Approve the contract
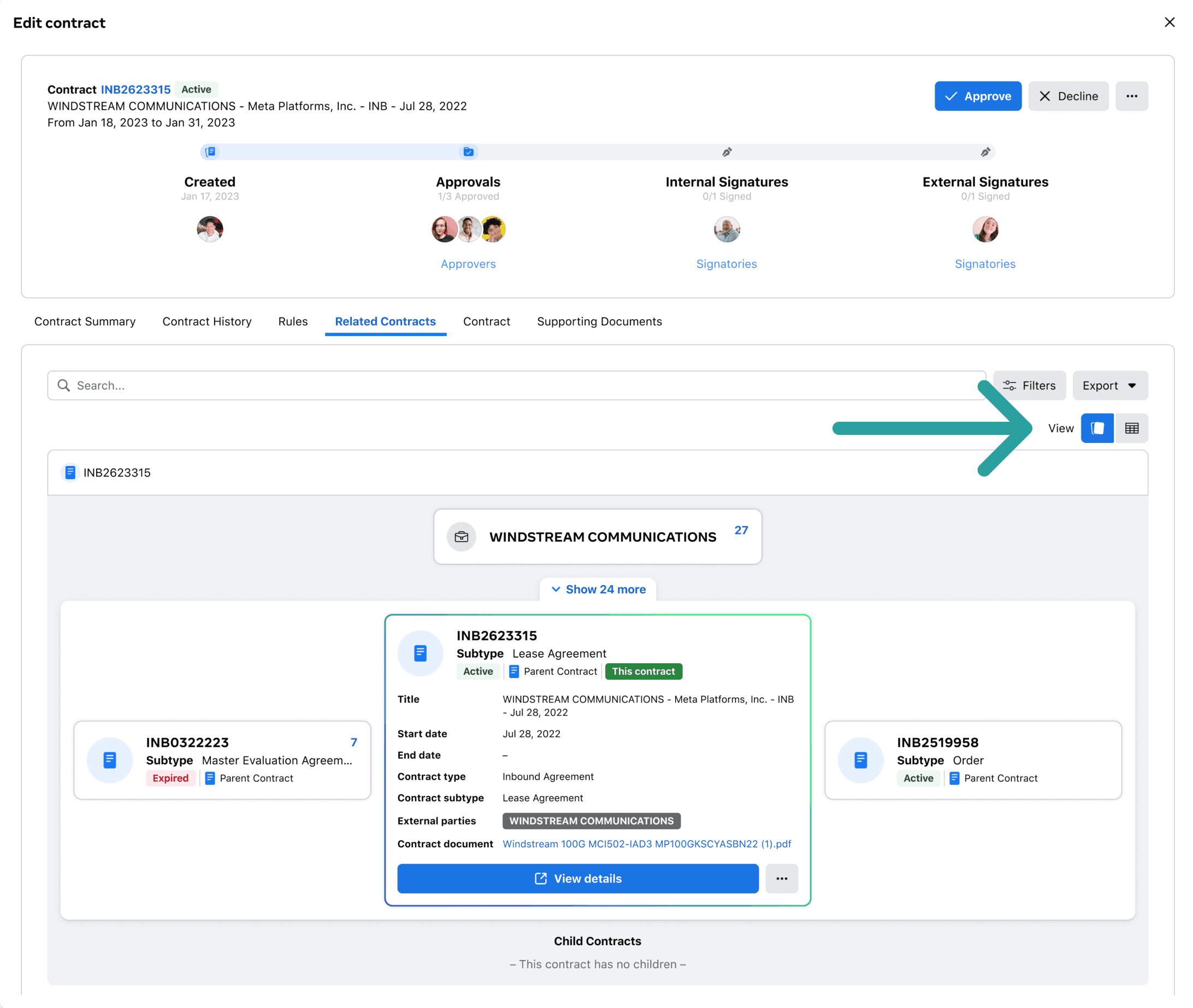1193x1008 pixels. [x=978, y=96]
